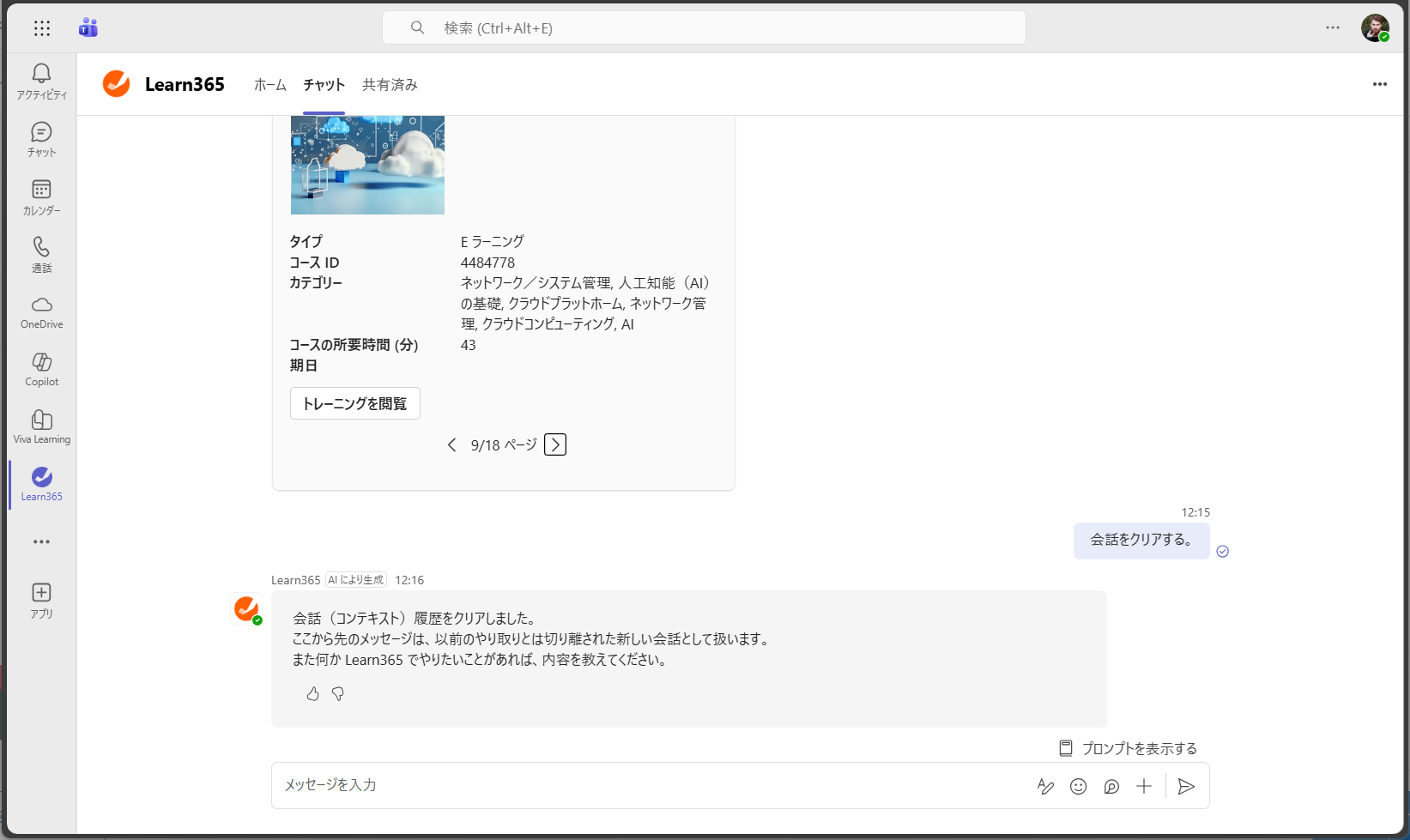
Task: Click the トレーニングを閲覧 button
Action: [355, 403]
